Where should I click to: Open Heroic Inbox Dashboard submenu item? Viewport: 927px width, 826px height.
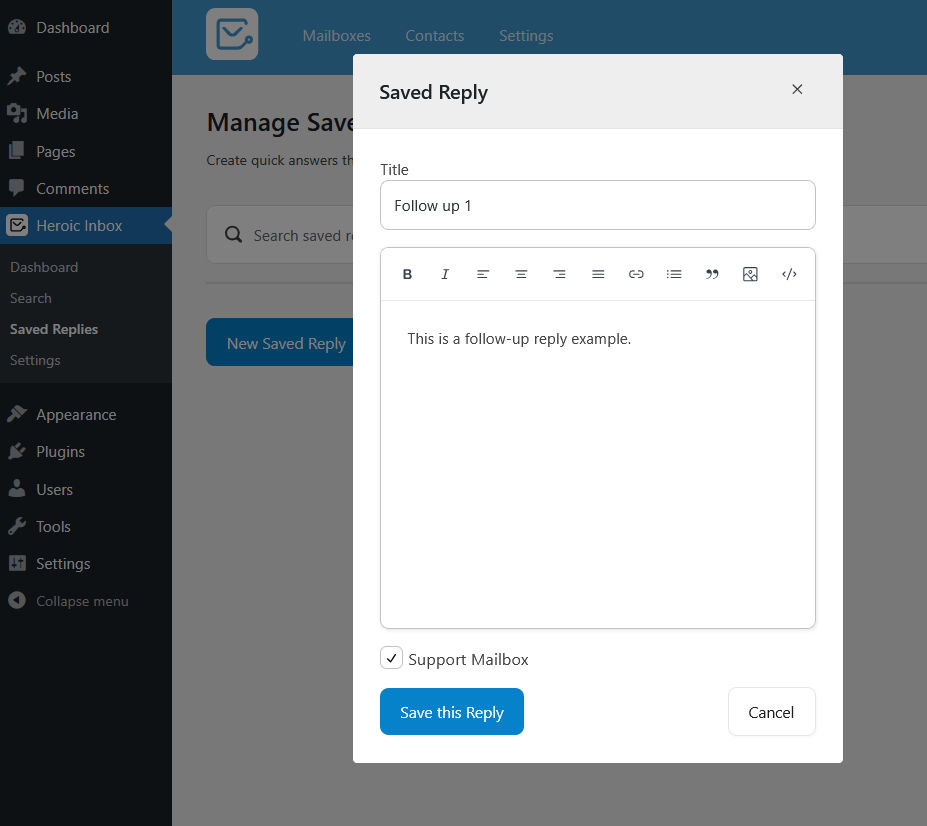(44, 267)
